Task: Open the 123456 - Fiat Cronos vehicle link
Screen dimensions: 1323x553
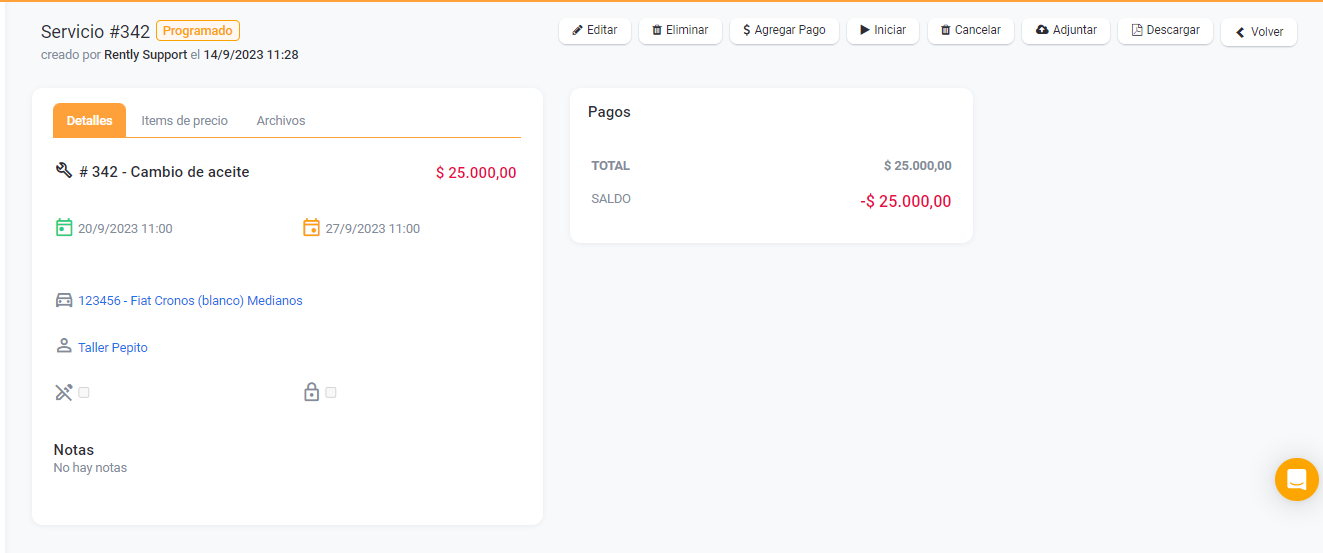Action: pyautogui.click(x=190, y=300)
